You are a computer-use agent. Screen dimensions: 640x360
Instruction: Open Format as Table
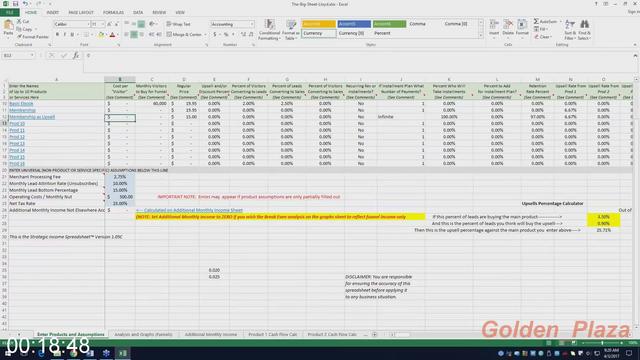tap(291, 30)
